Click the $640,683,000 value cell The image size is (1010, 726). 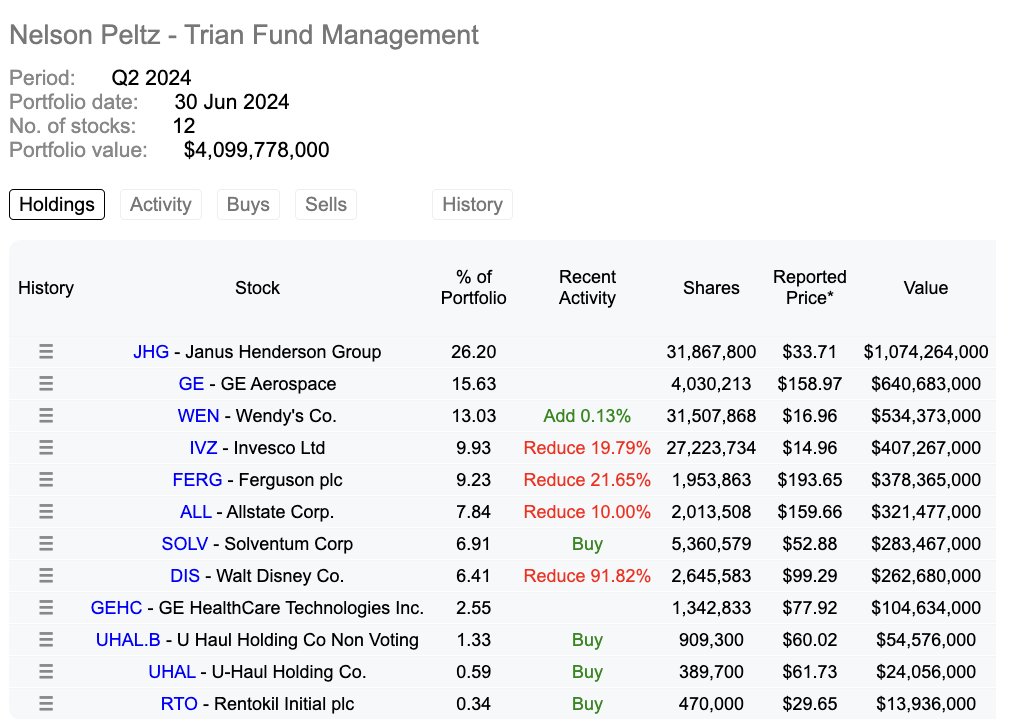click(926, 384)
